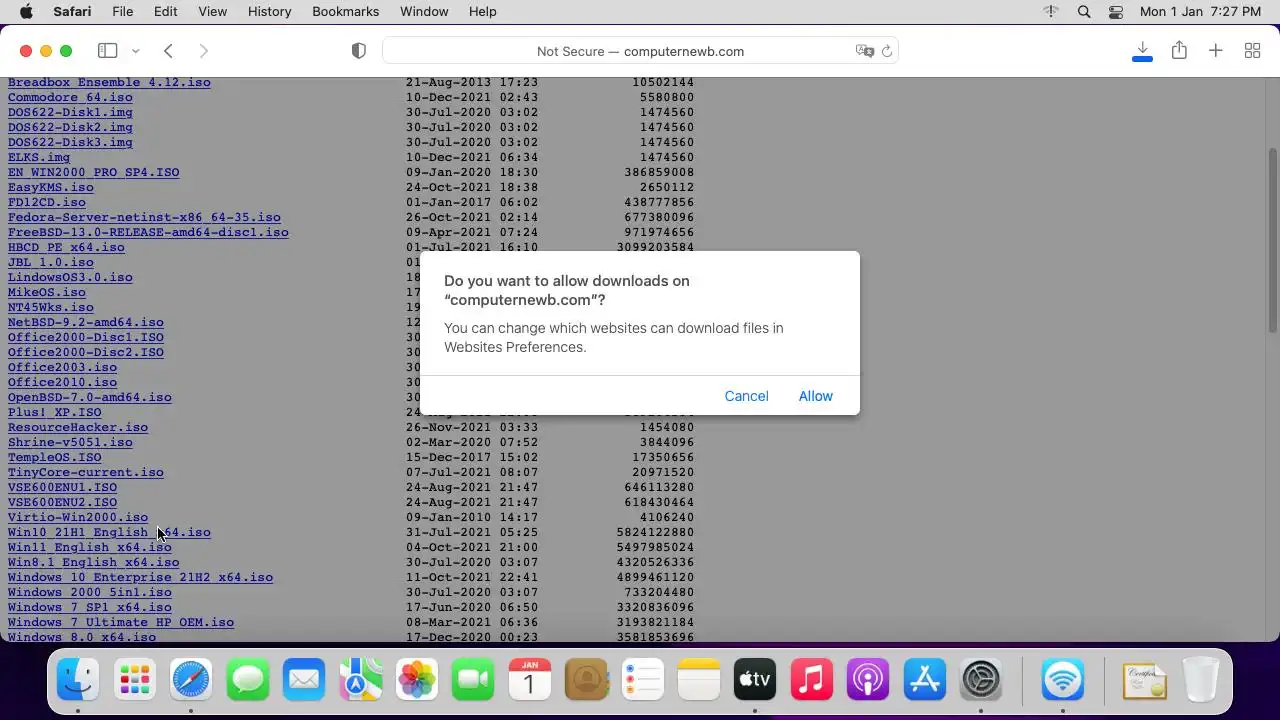The height and width of the screenshot is (720, 1280).
Task: Click the page vertical scrollbar
Action: pyautogui.click(x=1272, y=240)
